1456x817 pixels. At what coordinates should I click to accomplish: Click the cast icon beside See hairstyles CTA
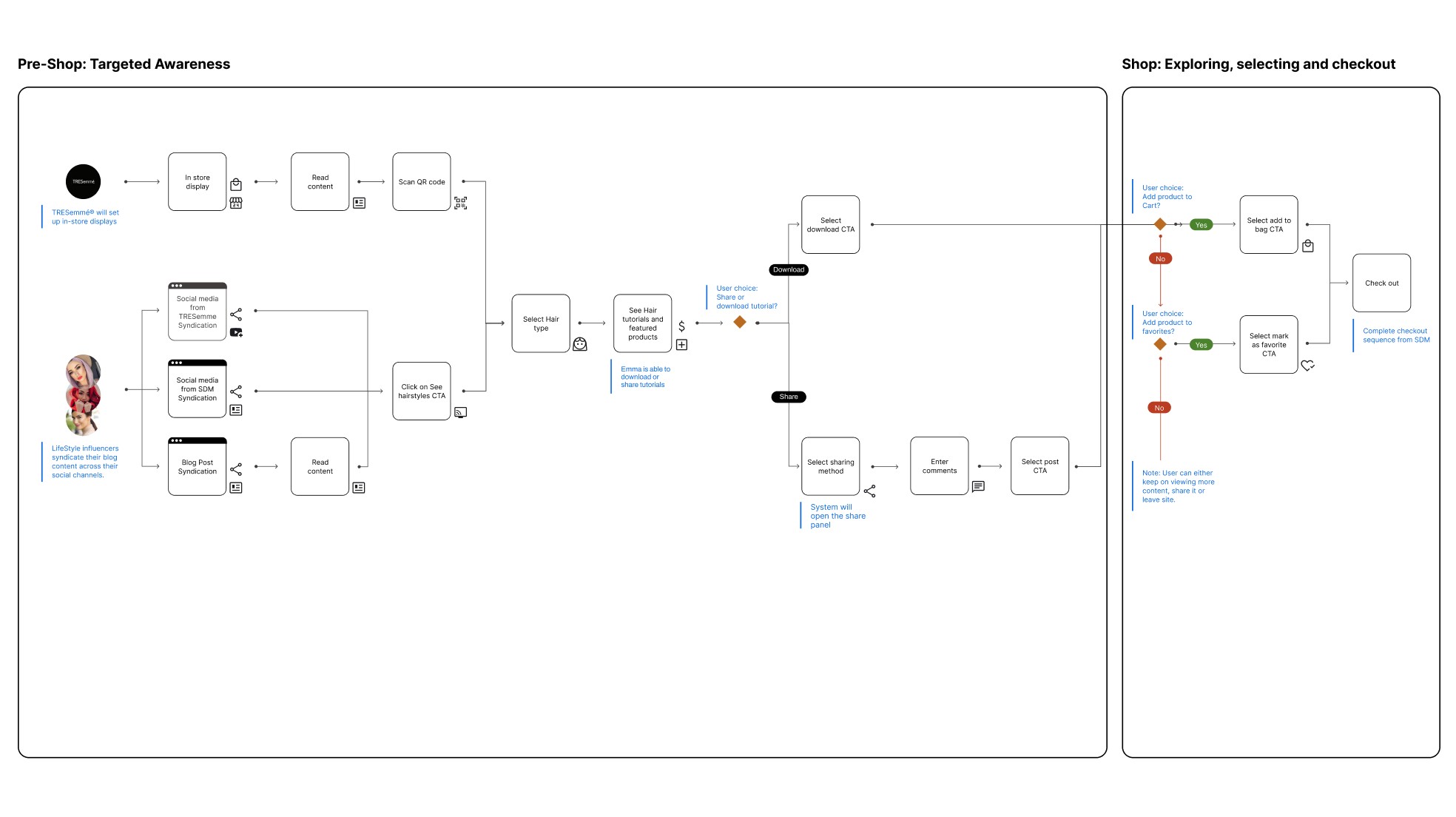point(461,413)
